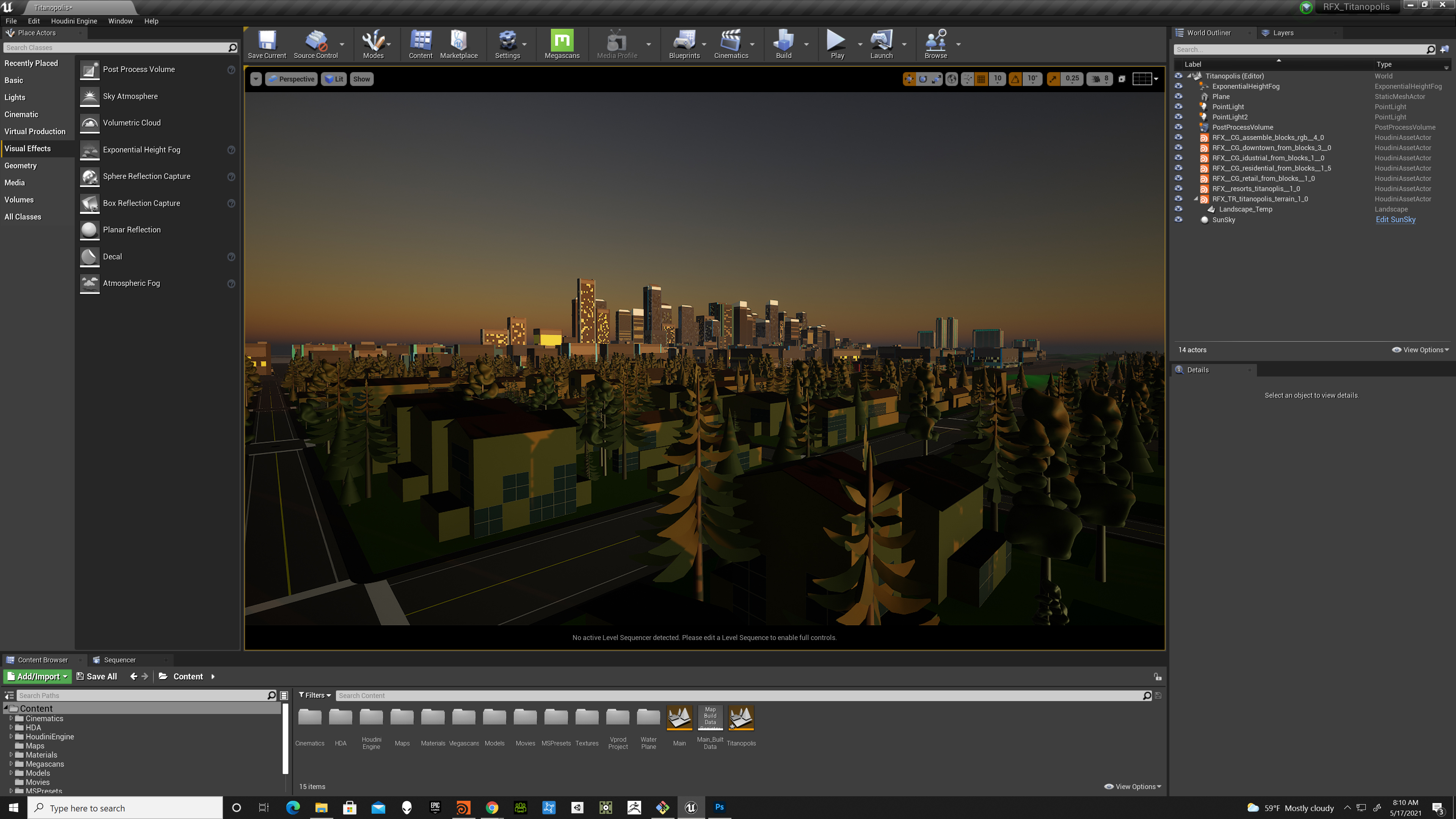Screen dimensions: 1456x819
Task: Hide the PointLight actor
Action: (x=1178, y=107)
